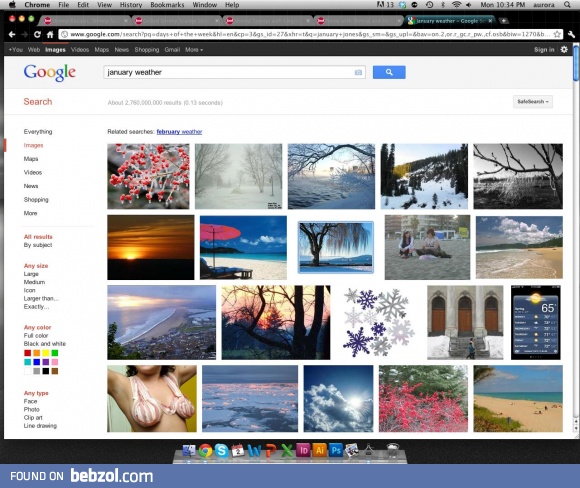Open Chrome wrench menu icon
Viewport: 580px width, 488px height.
coord(571,34)
